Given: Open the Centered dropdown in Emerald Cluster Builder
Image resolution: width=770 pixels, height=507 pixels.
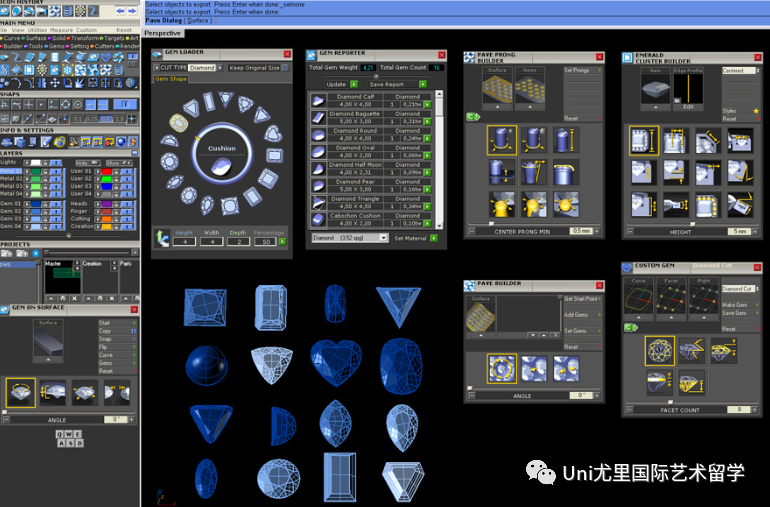Looking at the screenshot, I should click(741, 71).
